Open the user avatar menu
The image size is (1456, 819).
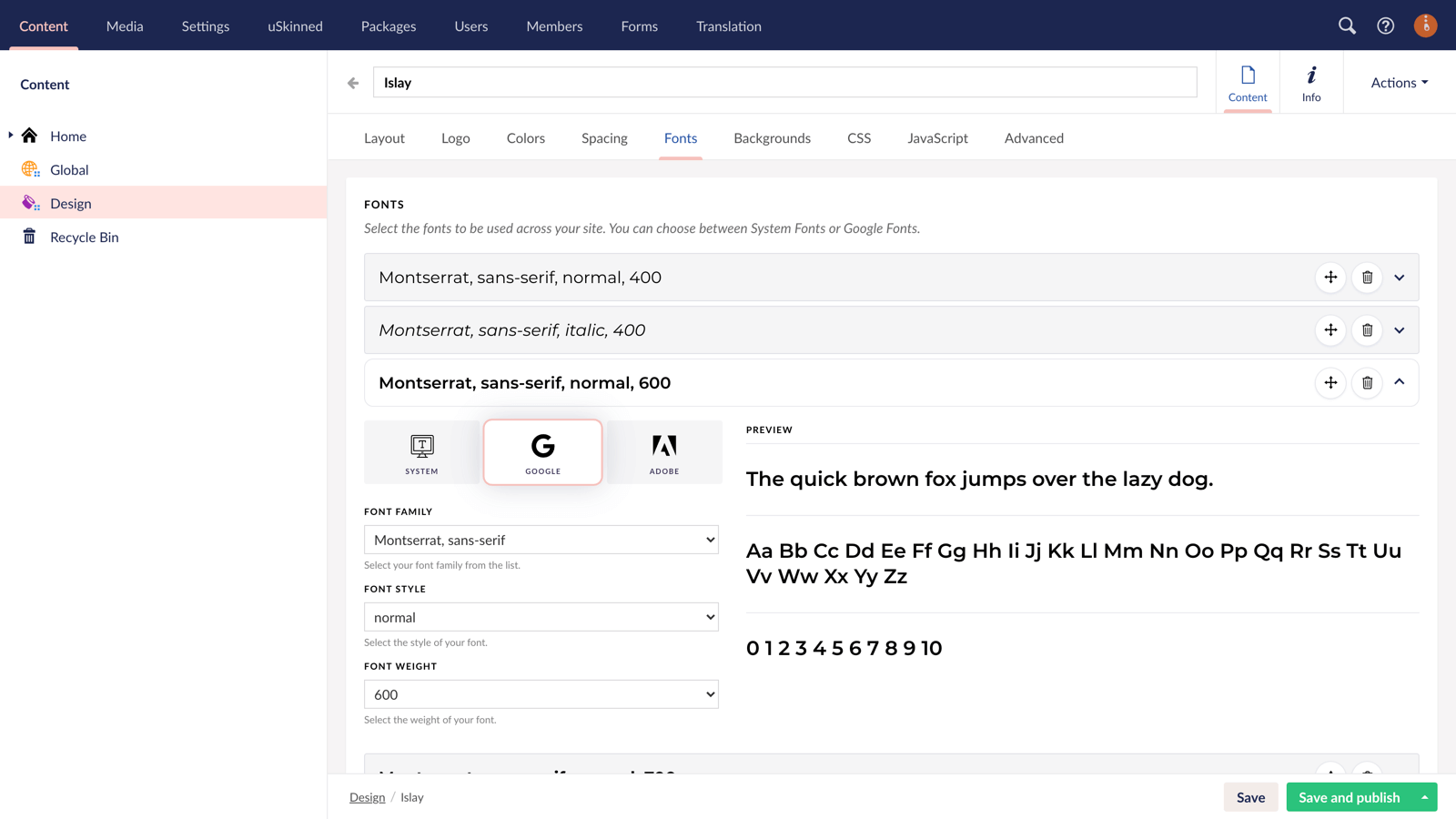point(1425,25)
